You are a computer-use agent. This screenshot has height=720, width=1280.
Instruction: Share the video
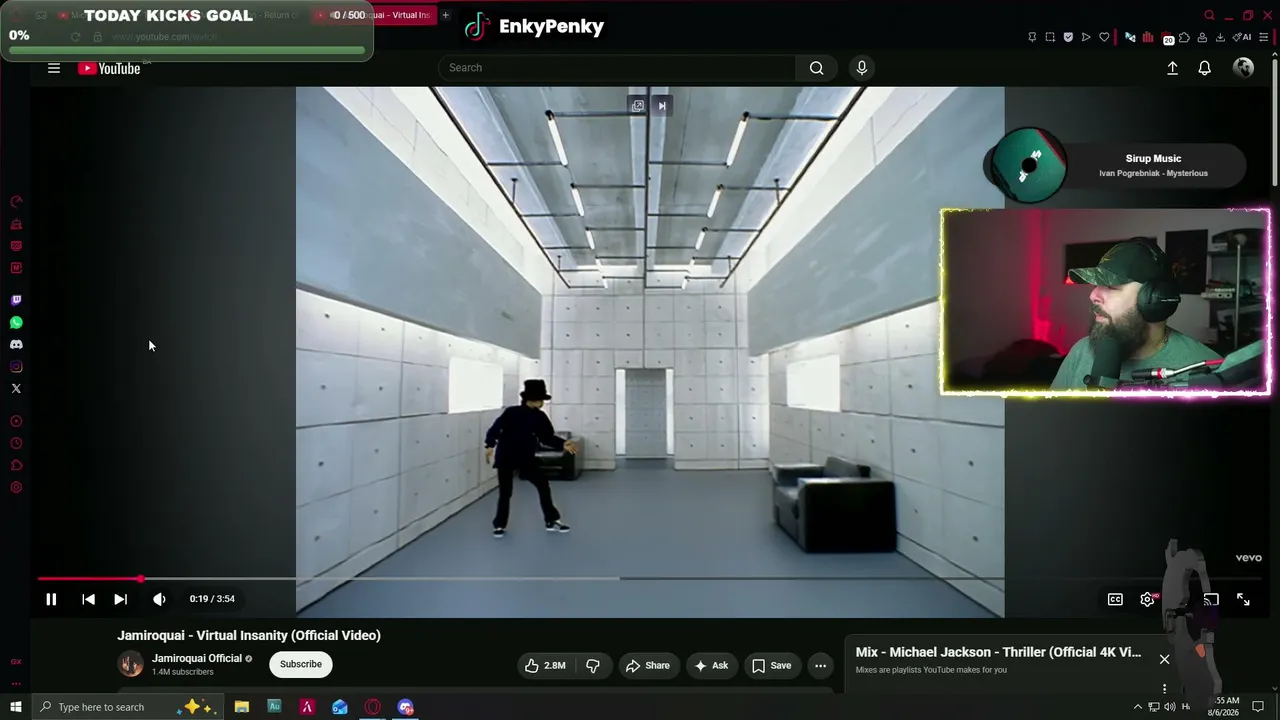click(648, 666)
